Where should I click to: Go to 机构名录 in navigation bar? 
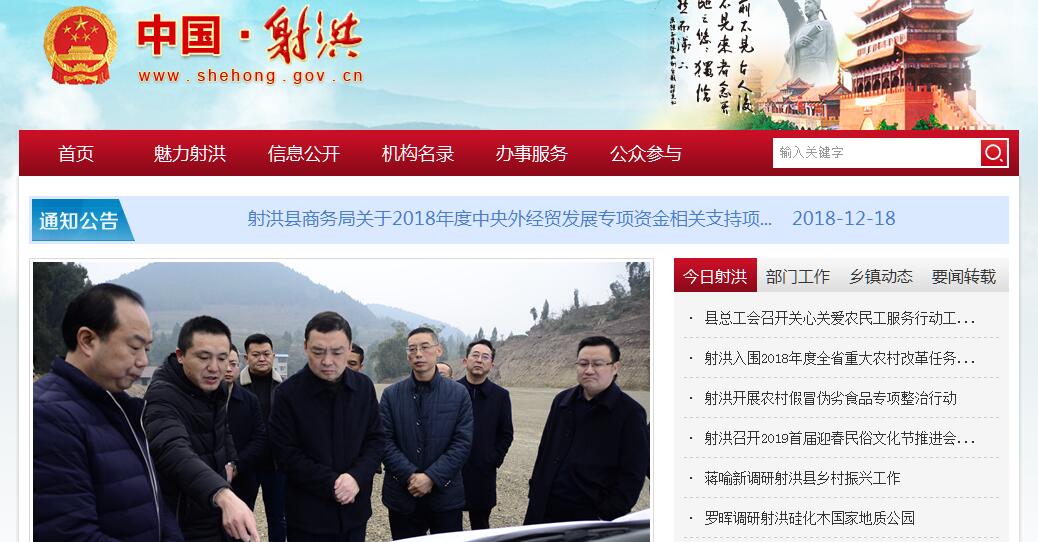(418, 154)
